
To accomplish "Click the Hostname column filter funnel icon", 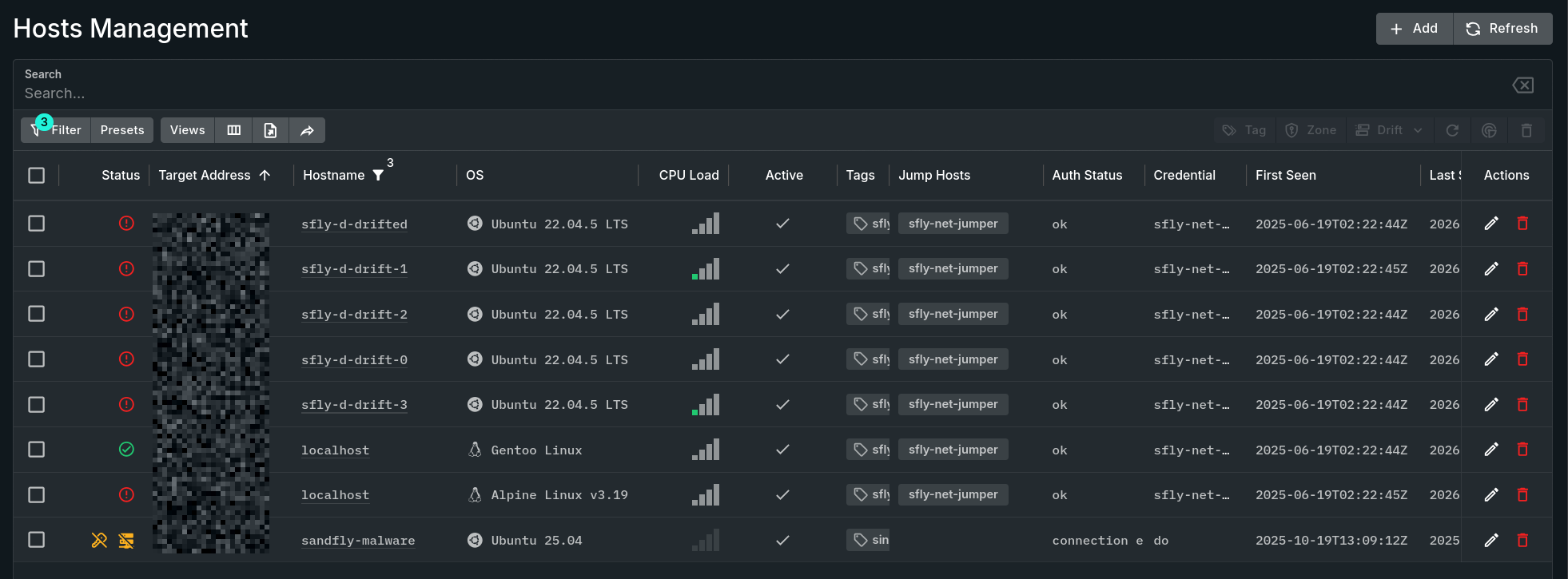I will click(x=378, y=176).
